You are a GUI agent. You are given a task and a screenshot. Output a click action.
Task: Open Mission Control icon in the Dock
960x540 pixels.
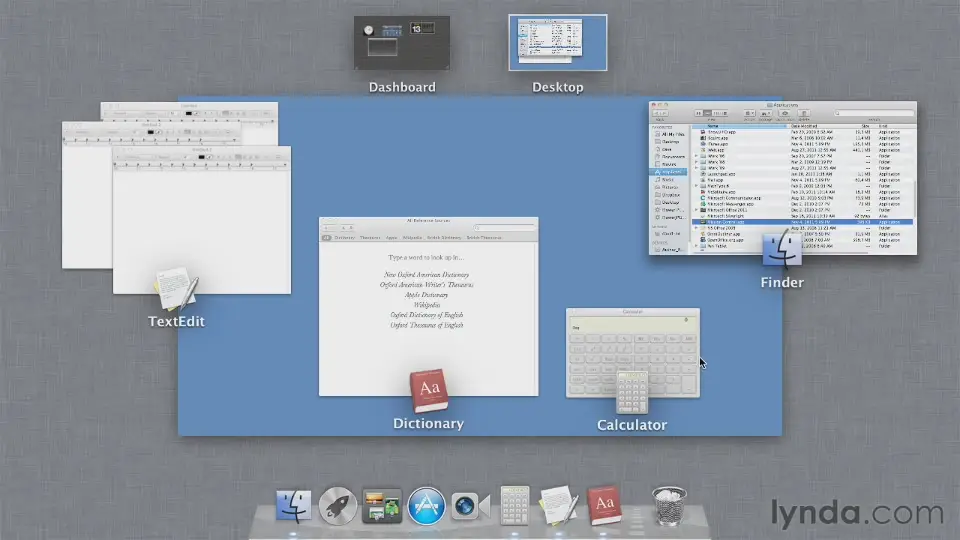point(381,506)
